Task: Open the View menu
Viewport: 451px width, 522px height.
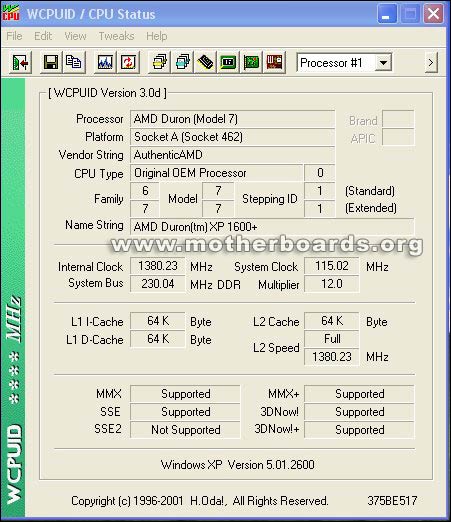Action: 75,36
